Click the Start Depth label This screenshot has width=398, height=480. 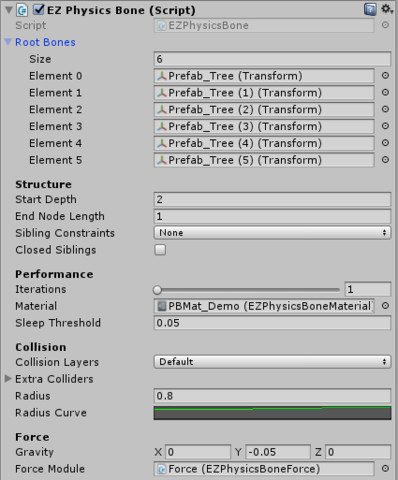click(x=46, y=199)
